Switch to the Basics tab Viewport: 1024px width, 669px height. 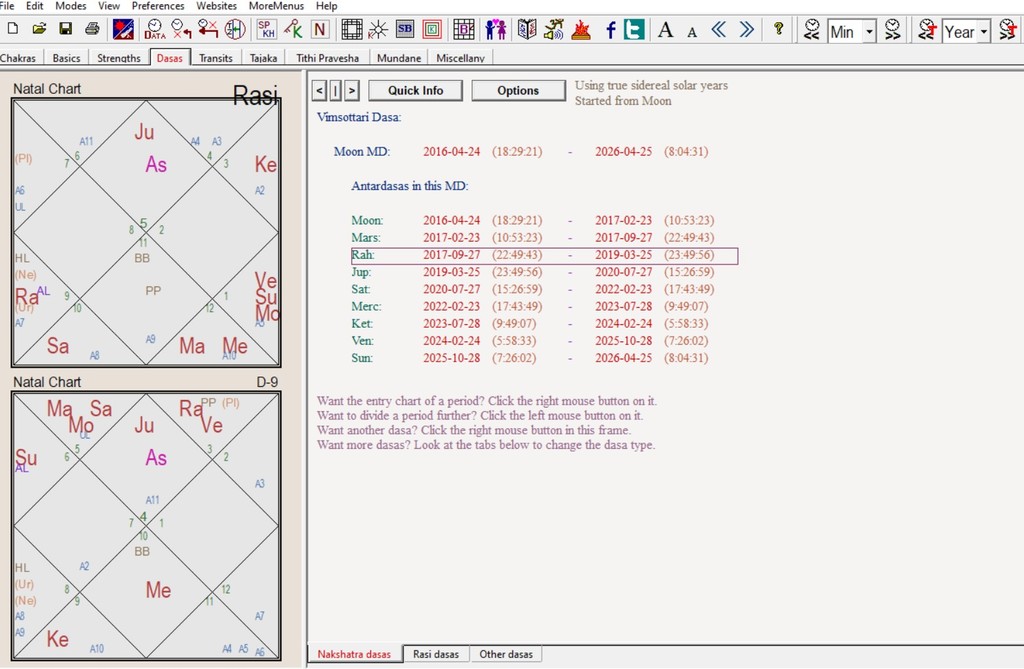point(67,58)
